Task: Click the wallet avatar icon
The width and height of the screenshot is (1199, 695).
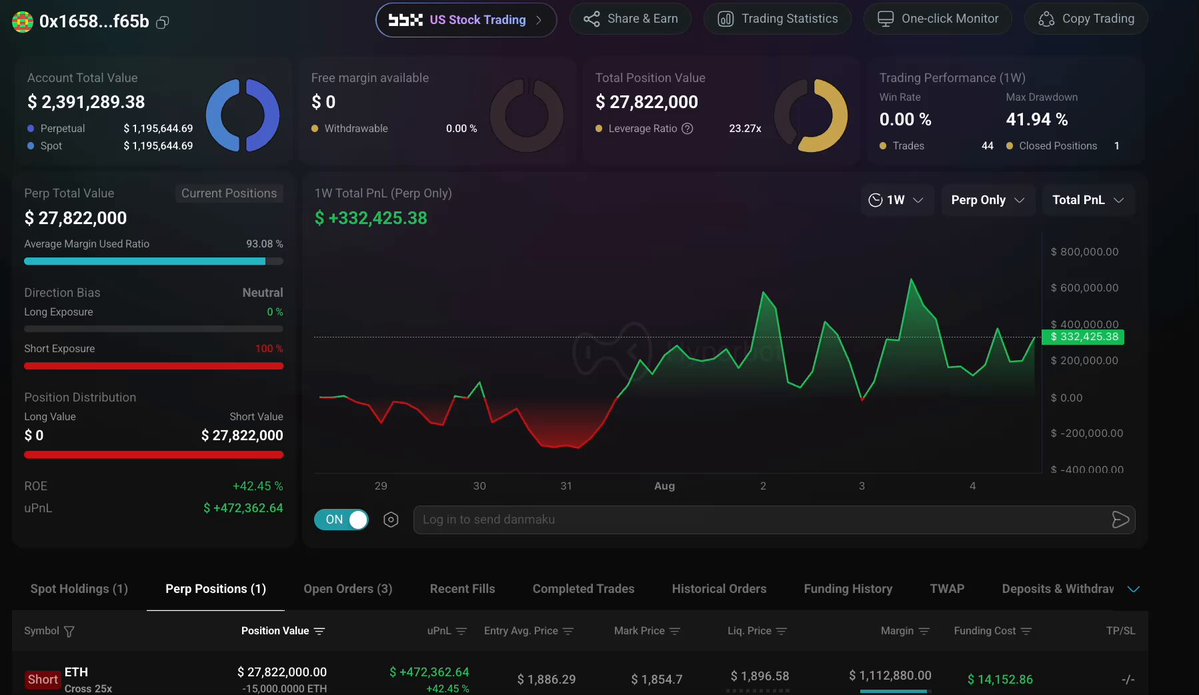Action: tap(23, 21)
